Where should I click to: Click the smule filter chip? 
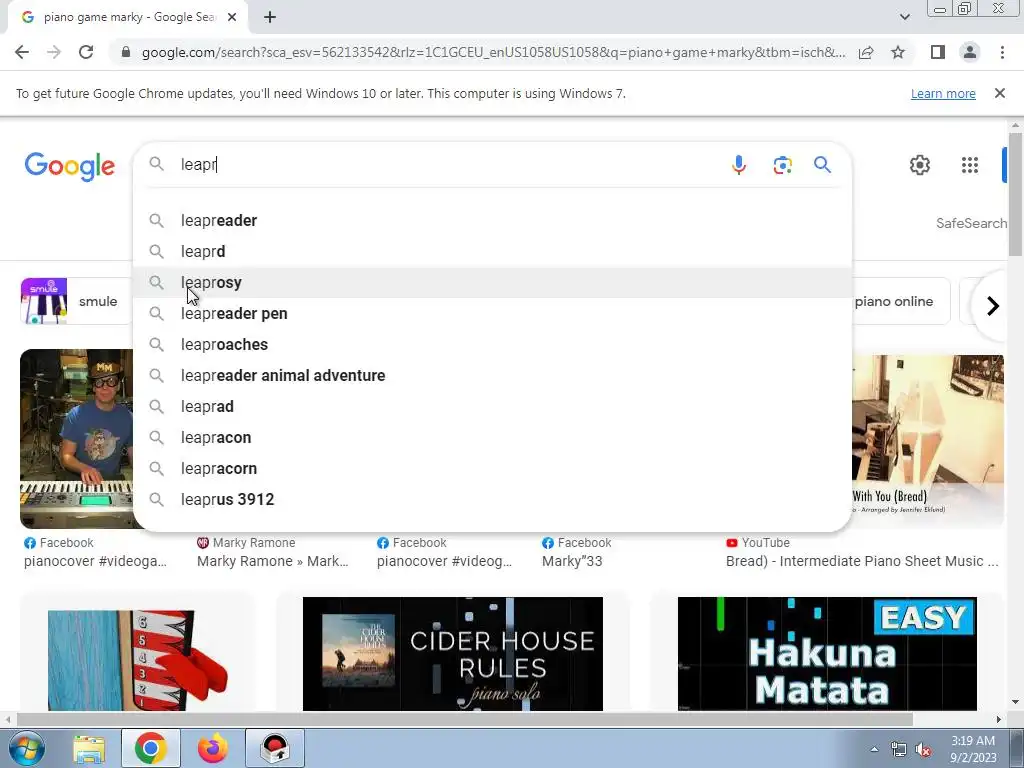[76, 301]
